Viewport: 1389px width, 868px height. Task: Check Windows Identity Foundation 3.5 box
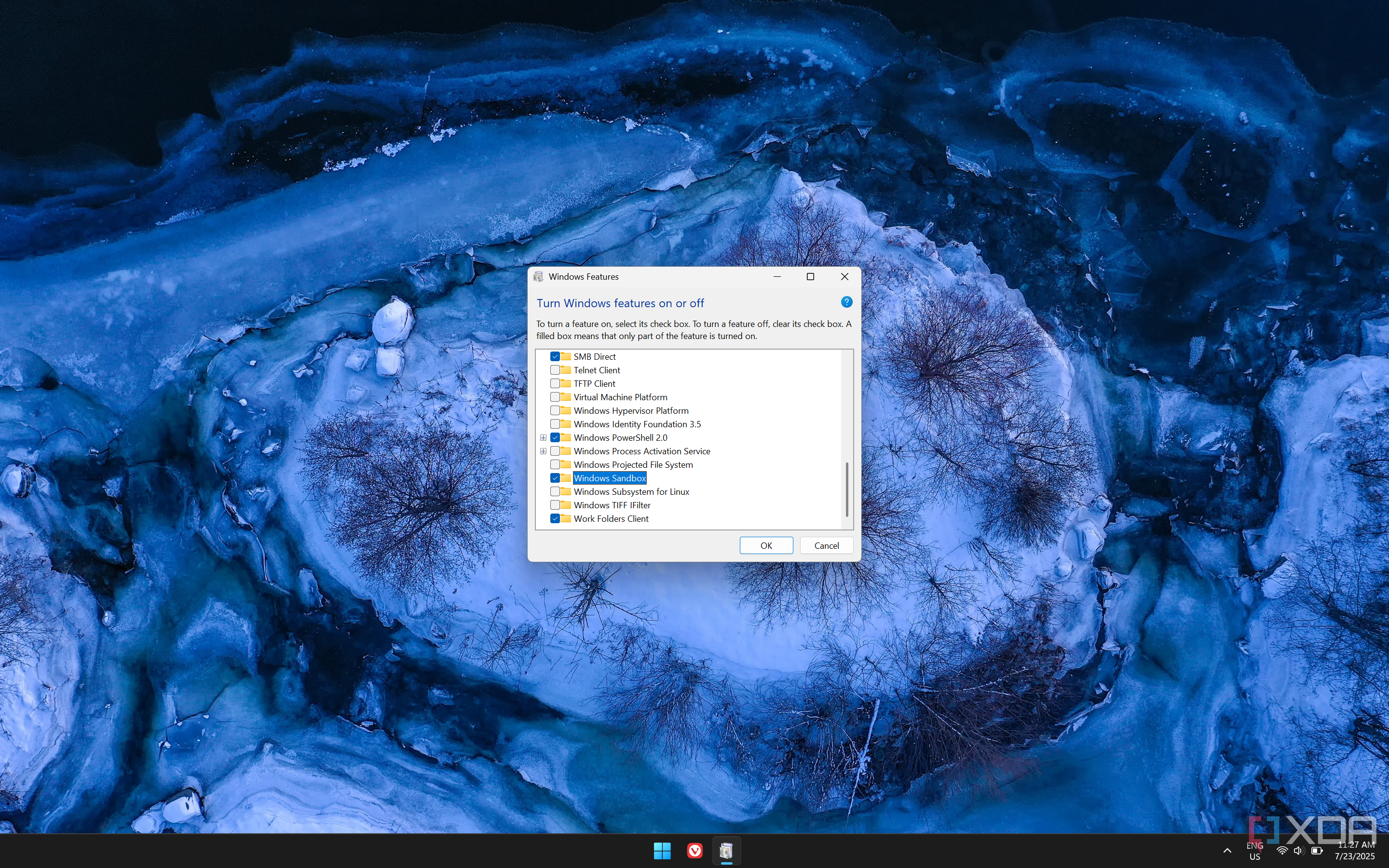pyautogui.click(x=555, y=424)
